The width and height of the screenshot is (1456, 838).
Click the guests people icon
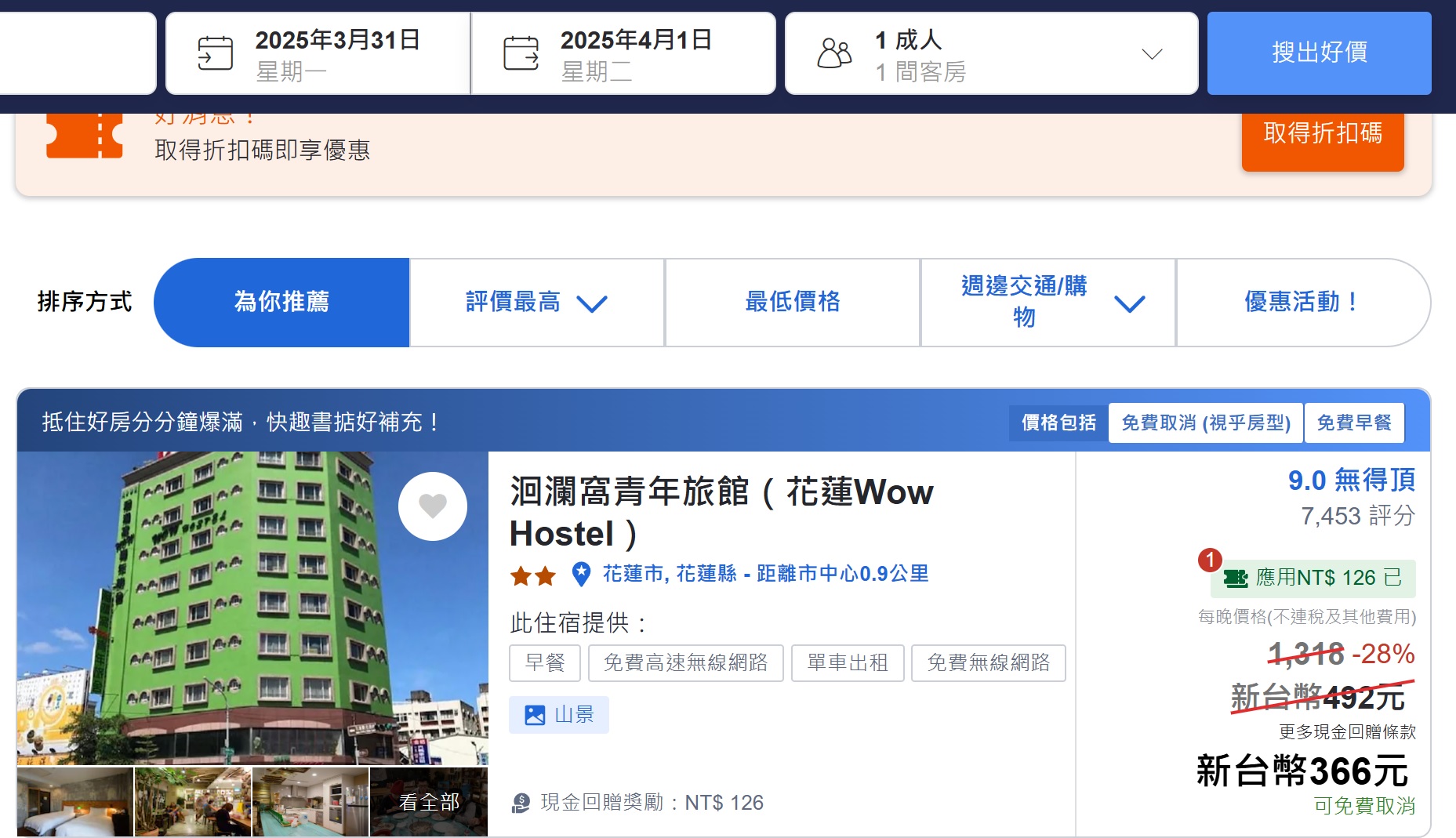(x=834, y=53)
